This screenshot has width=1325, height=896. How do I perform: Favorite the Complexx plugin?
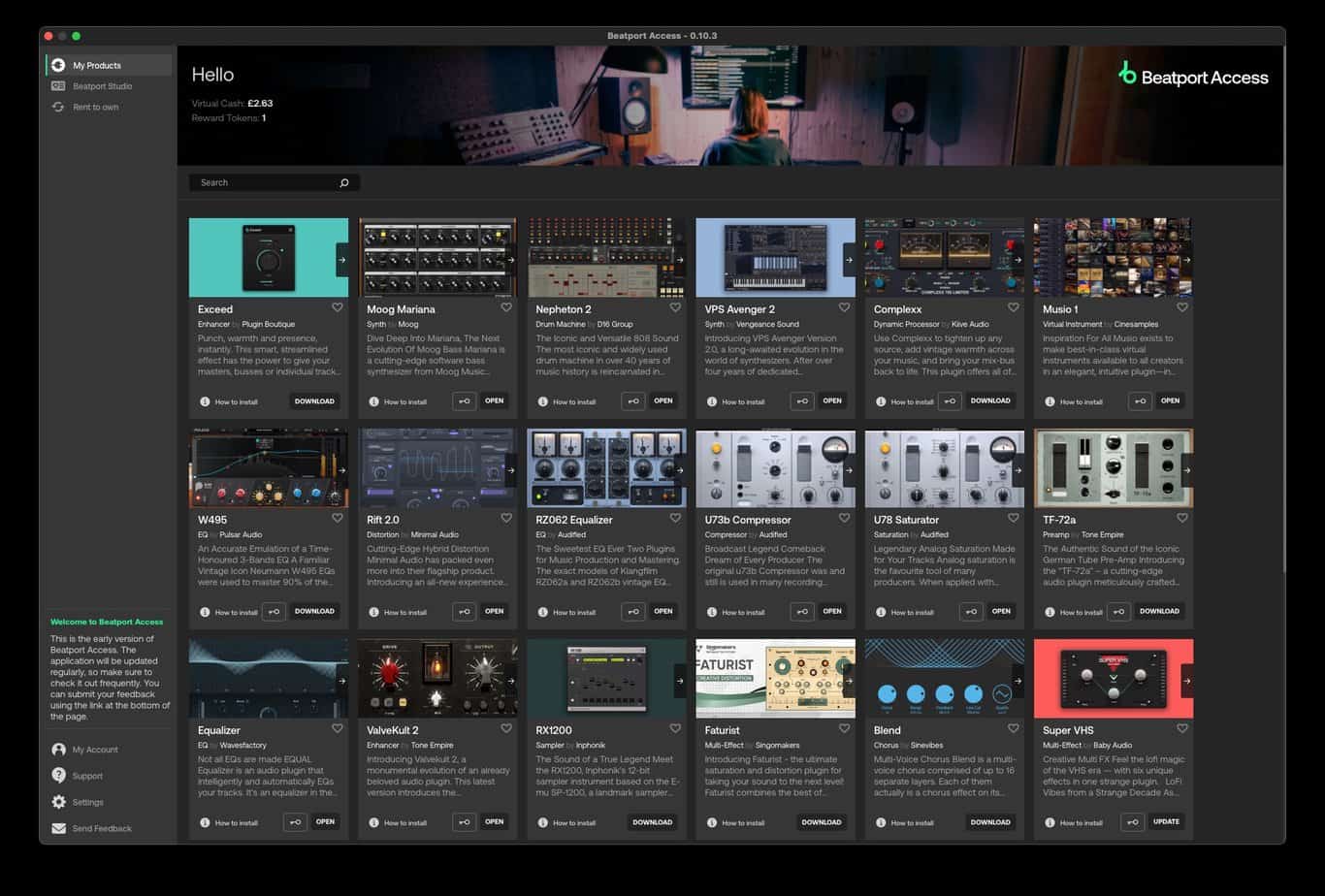click(x=1014, y=307)
